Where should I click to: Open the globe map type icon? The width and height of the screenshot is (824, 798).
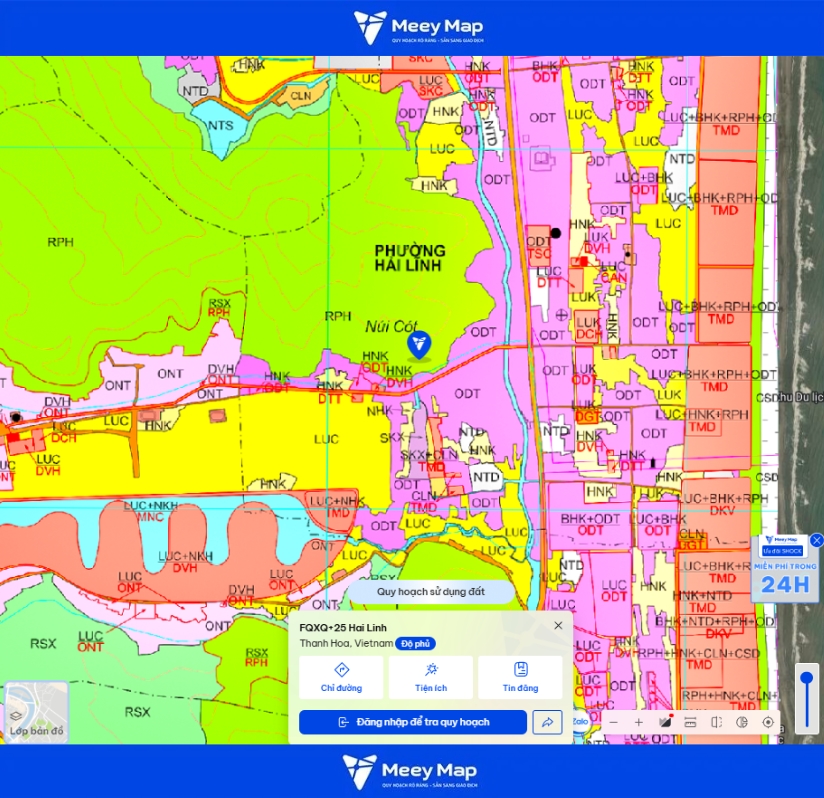tap(742, 722)
